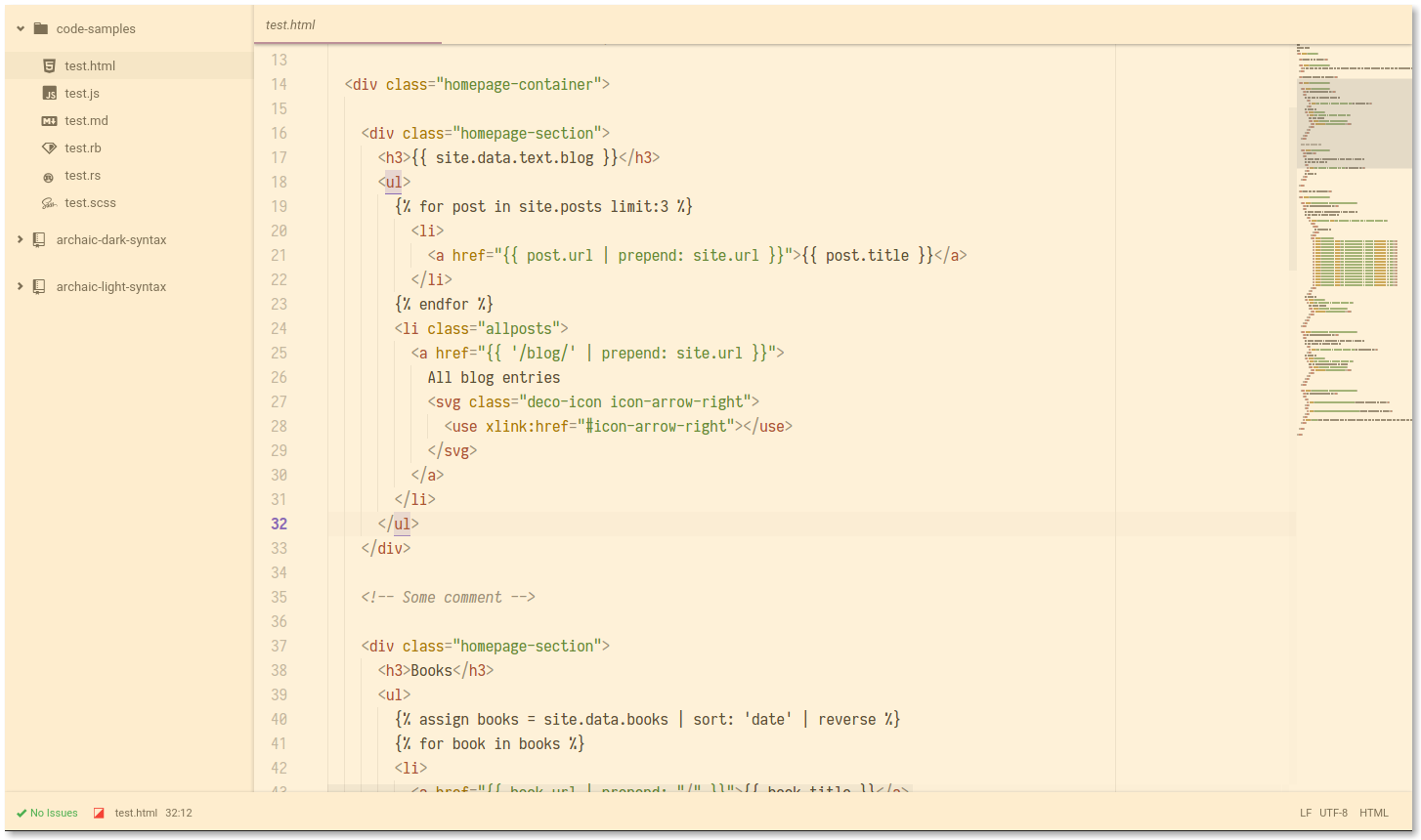Click the '/blog/' string on line 25
The image size is (1421, 840).
[x=543, y=353]
